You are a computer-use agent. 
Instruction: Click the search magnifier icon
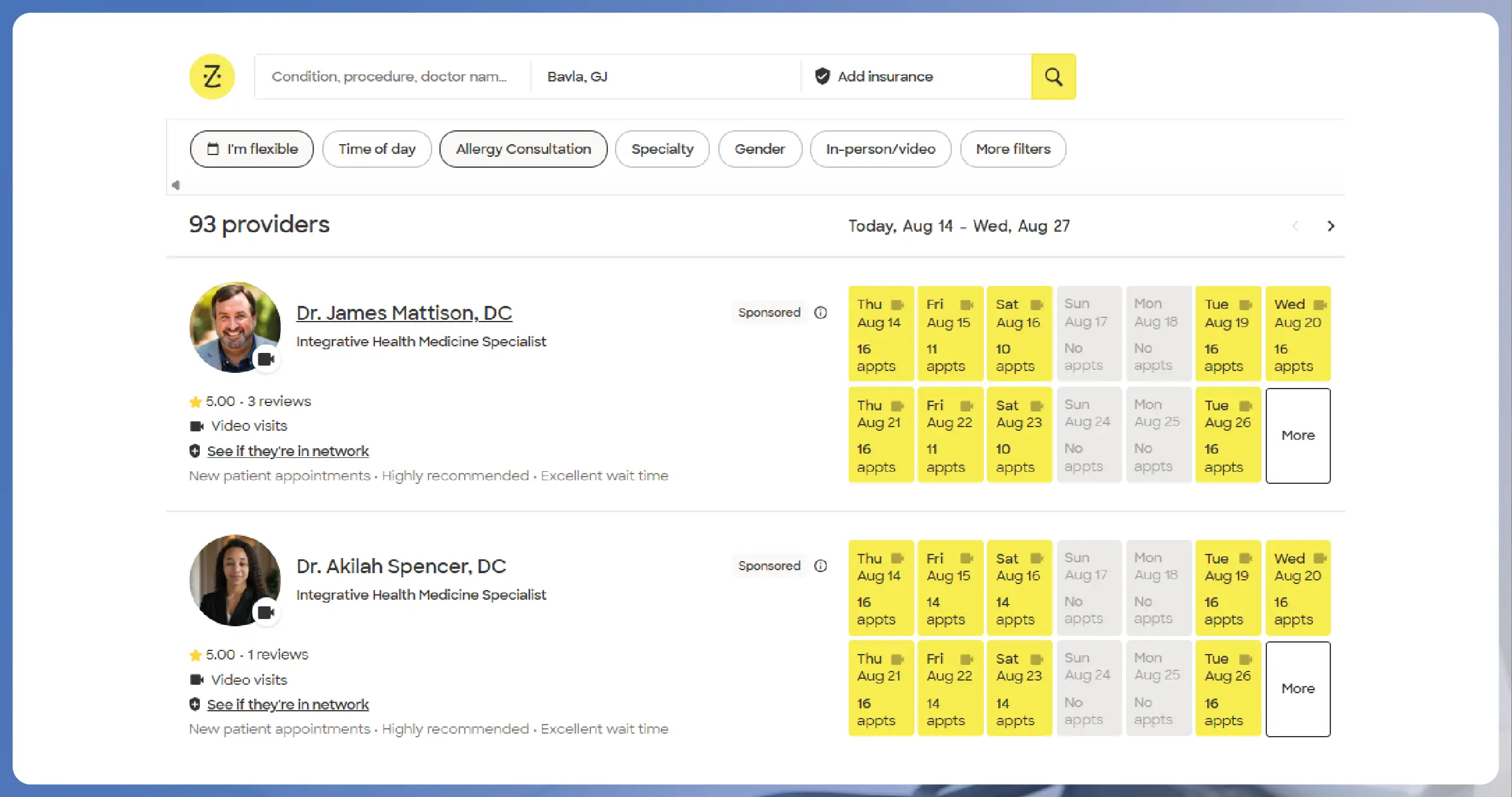point(1053,76)
